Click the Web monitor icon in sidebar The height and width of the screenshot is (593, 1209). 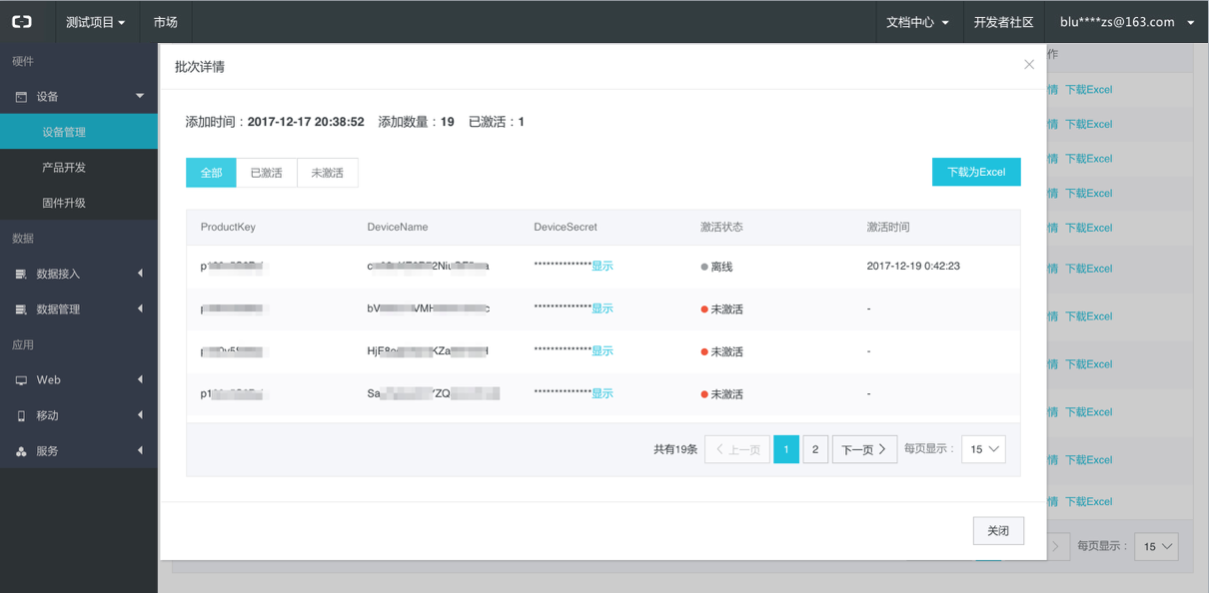pyautogui.click(x=21, y=380)
